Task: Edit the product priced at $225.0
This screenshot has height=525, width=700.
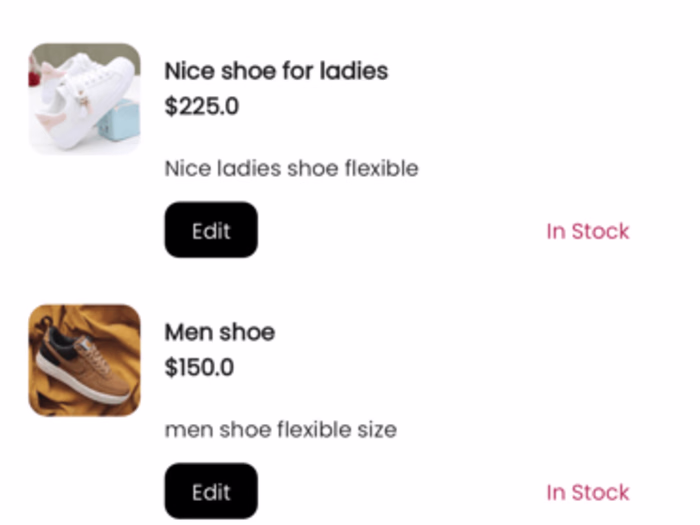Action: click(x=211, y=230)
